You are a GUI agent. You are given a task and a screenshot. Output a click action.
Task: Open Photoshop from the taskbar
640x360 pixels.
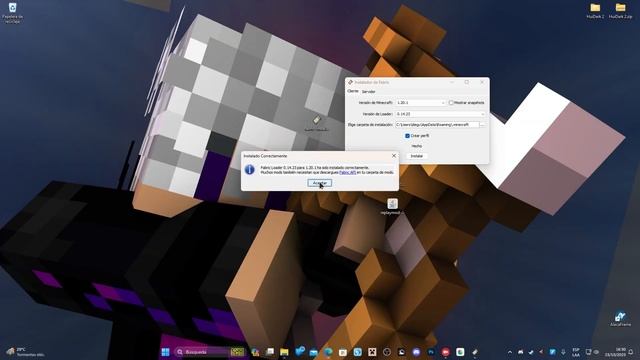coord(431,352)
